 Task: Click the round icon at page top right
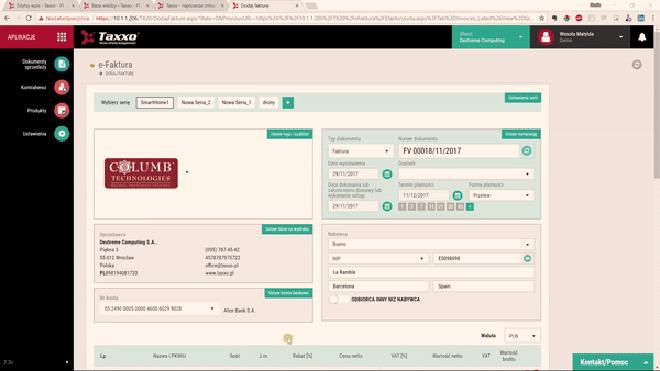tap(636, 64)
